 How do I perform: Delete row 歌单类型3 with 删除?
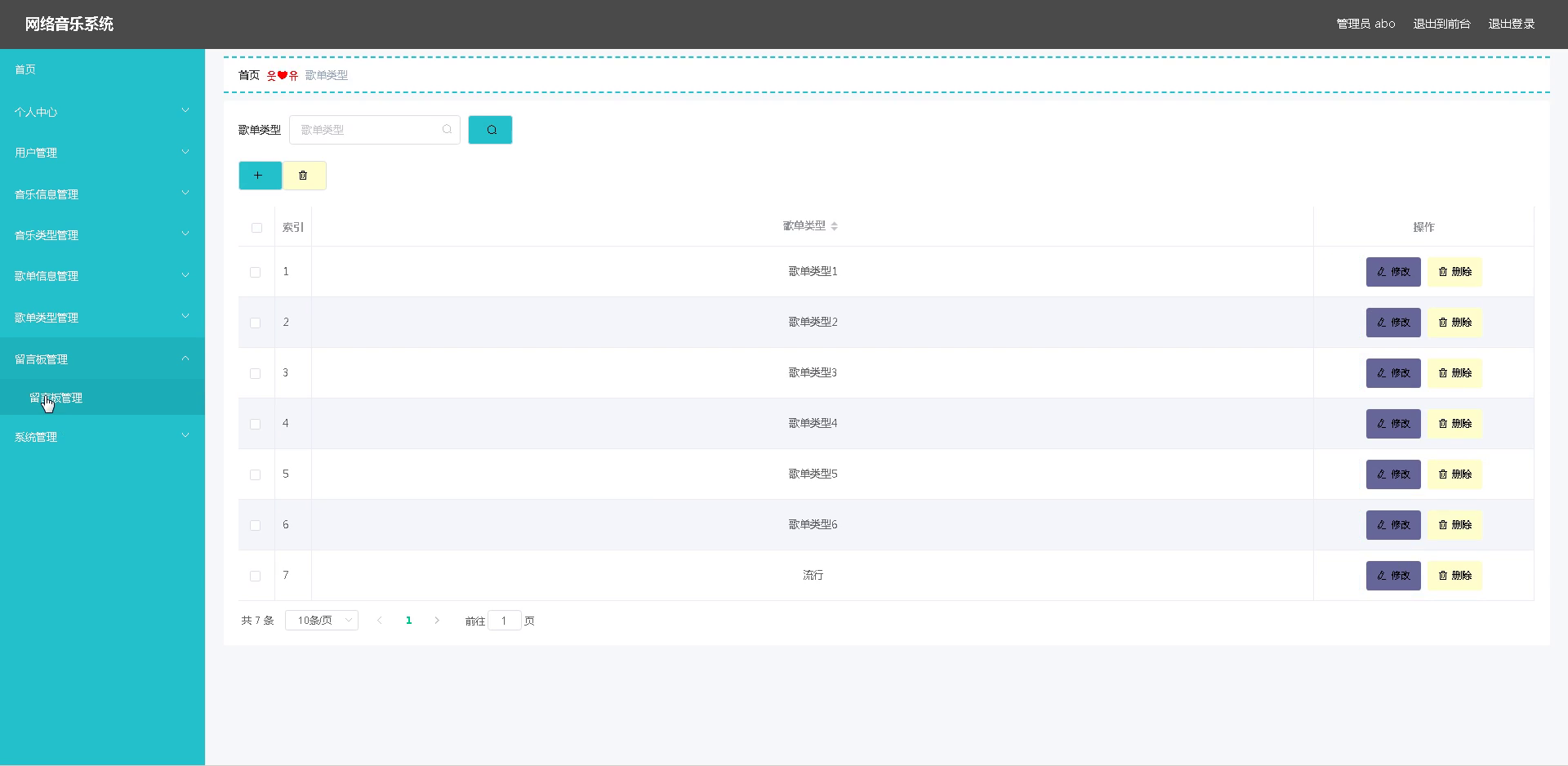click(x=1454, y=373)
